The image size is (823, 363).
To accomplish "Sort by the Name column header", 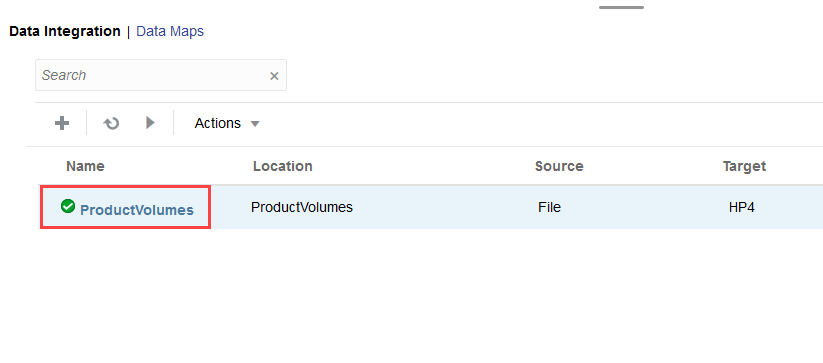I will pyautogui.click(x=86, y=166).
